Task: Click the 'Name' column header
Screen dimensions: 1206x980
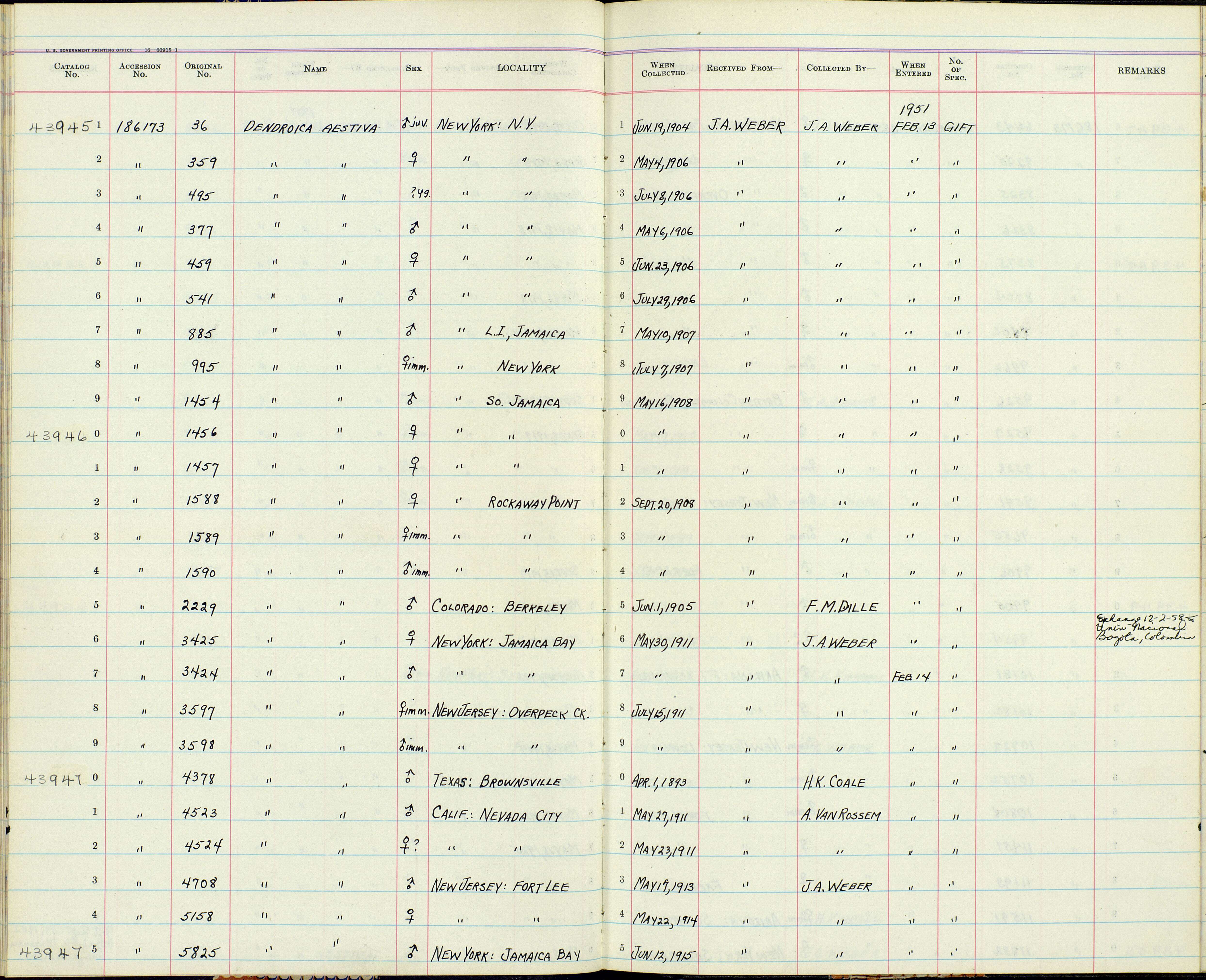Action: 315,69
